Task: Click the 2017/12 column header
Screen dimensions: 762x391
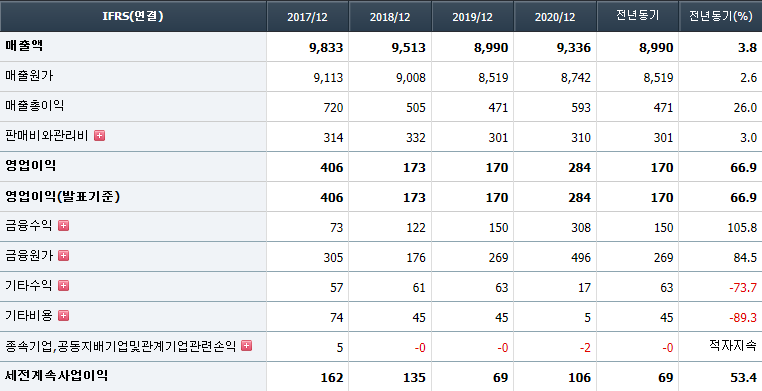Action: [308, 16]
